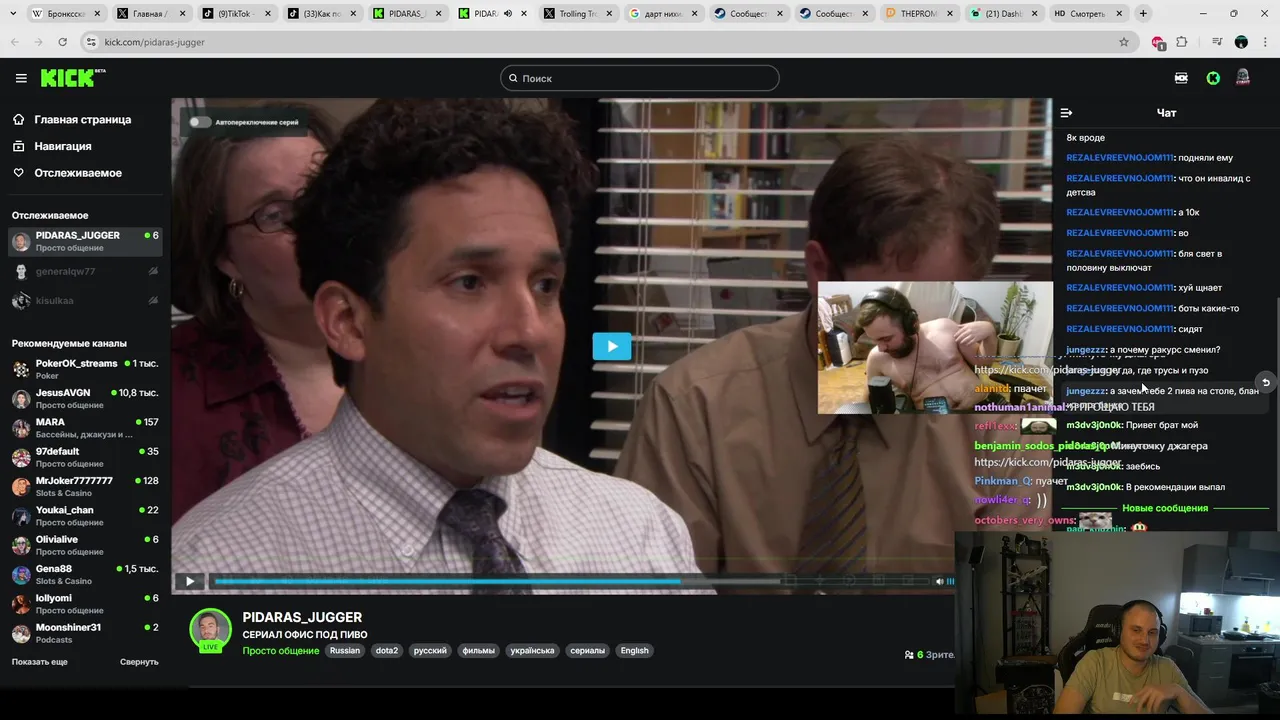Screen dimensions: 1280x720
Task: Click the chat scroll-back round icon
Action: tap(1265, 382)
